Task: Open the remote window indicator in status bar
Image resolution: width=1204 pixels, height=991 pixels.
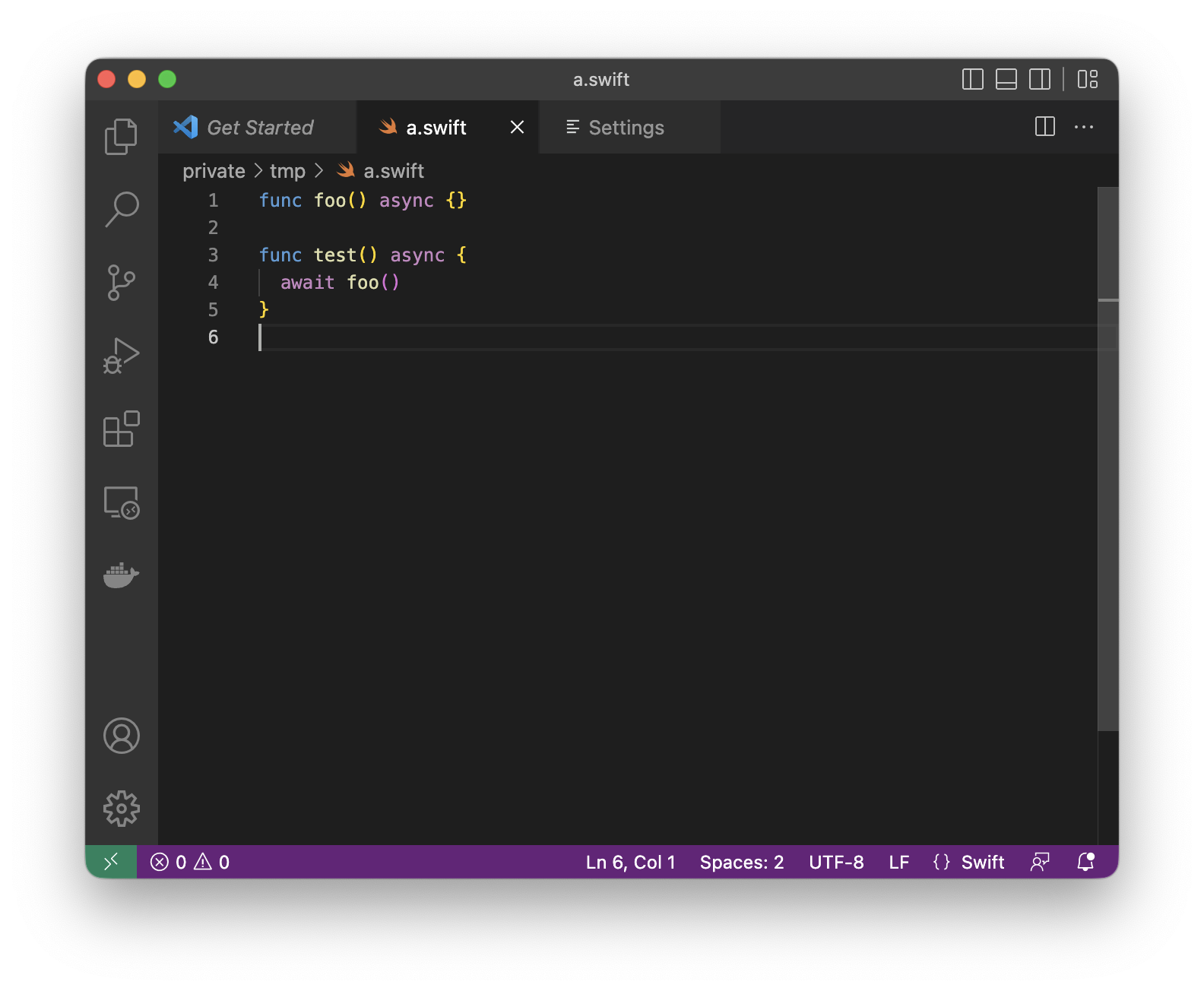Action: point(111,862)
